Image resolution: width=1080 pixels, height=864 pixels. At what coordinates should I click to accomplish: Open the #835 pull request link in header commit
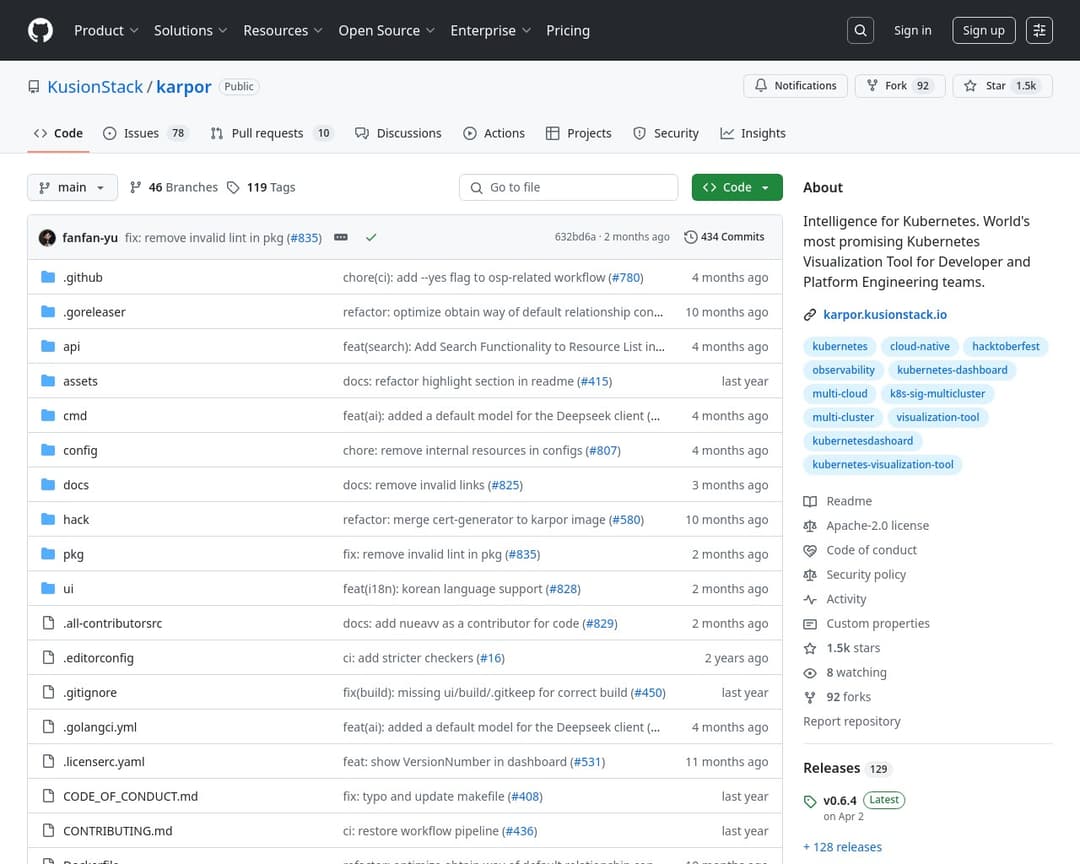[x=304, y=238]
